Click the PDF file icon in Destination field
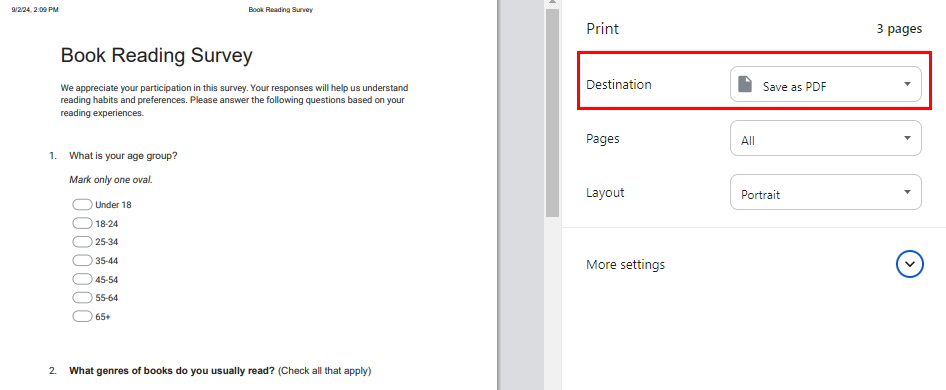This screenshot has height=390, width=946. pyautogui.click(x=746, y=85)
